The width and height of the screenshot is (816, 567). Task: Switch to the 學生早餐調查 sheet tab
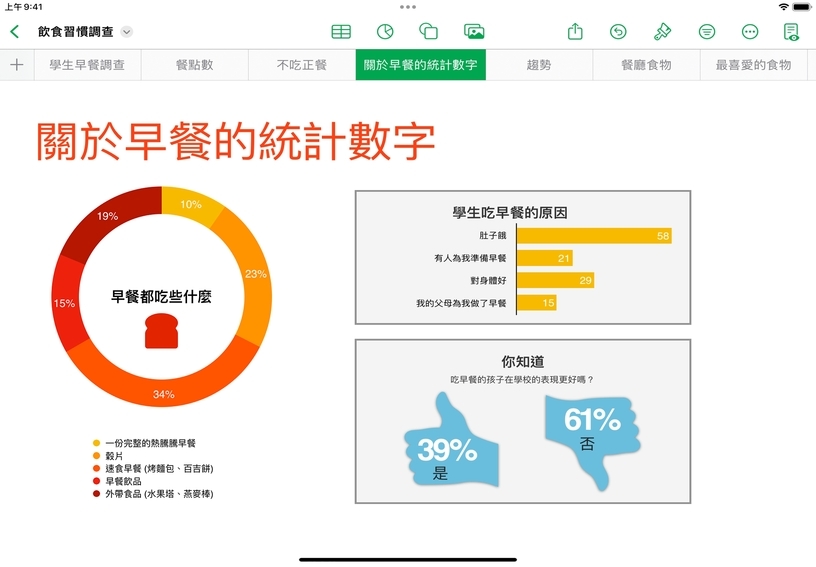coord(87,65)
